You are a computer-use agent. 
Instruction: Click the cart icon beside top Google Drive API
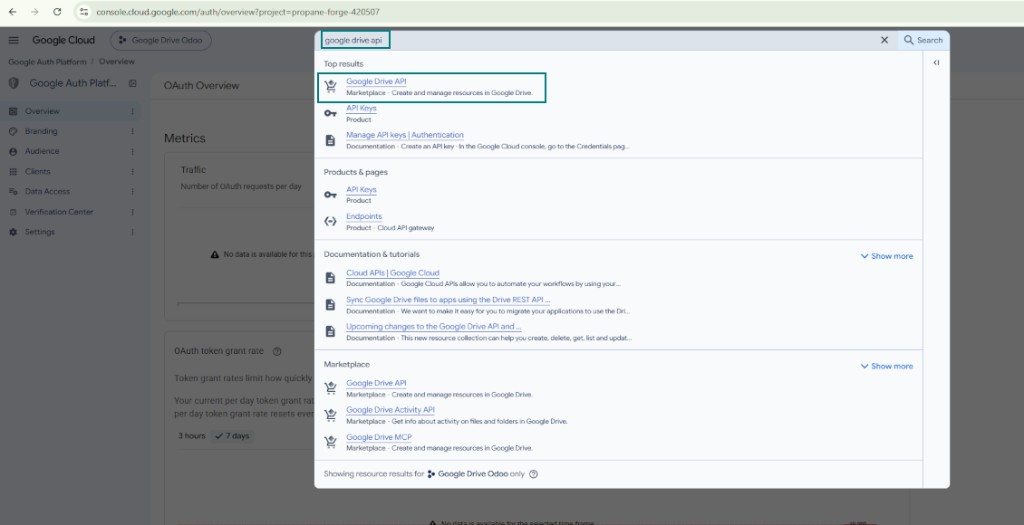point(330,86)
